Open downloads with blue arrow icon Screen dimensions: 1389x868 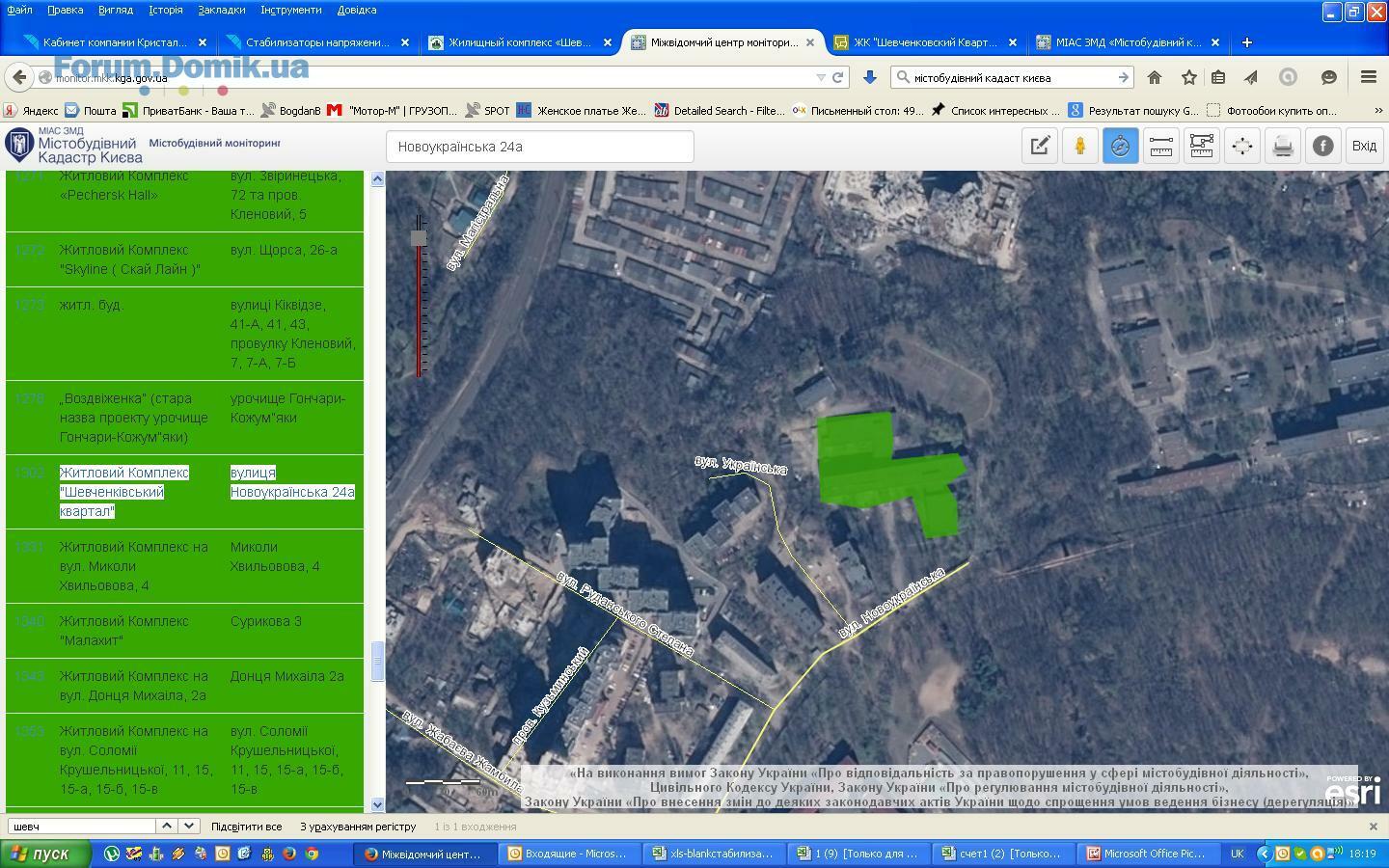click(x=869, y=77)
